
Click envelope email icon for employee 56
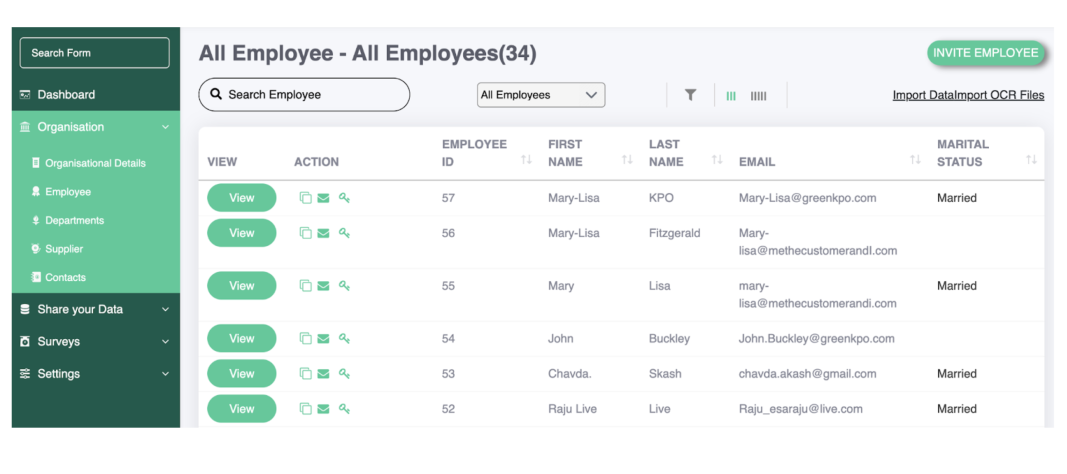point(323,233)
